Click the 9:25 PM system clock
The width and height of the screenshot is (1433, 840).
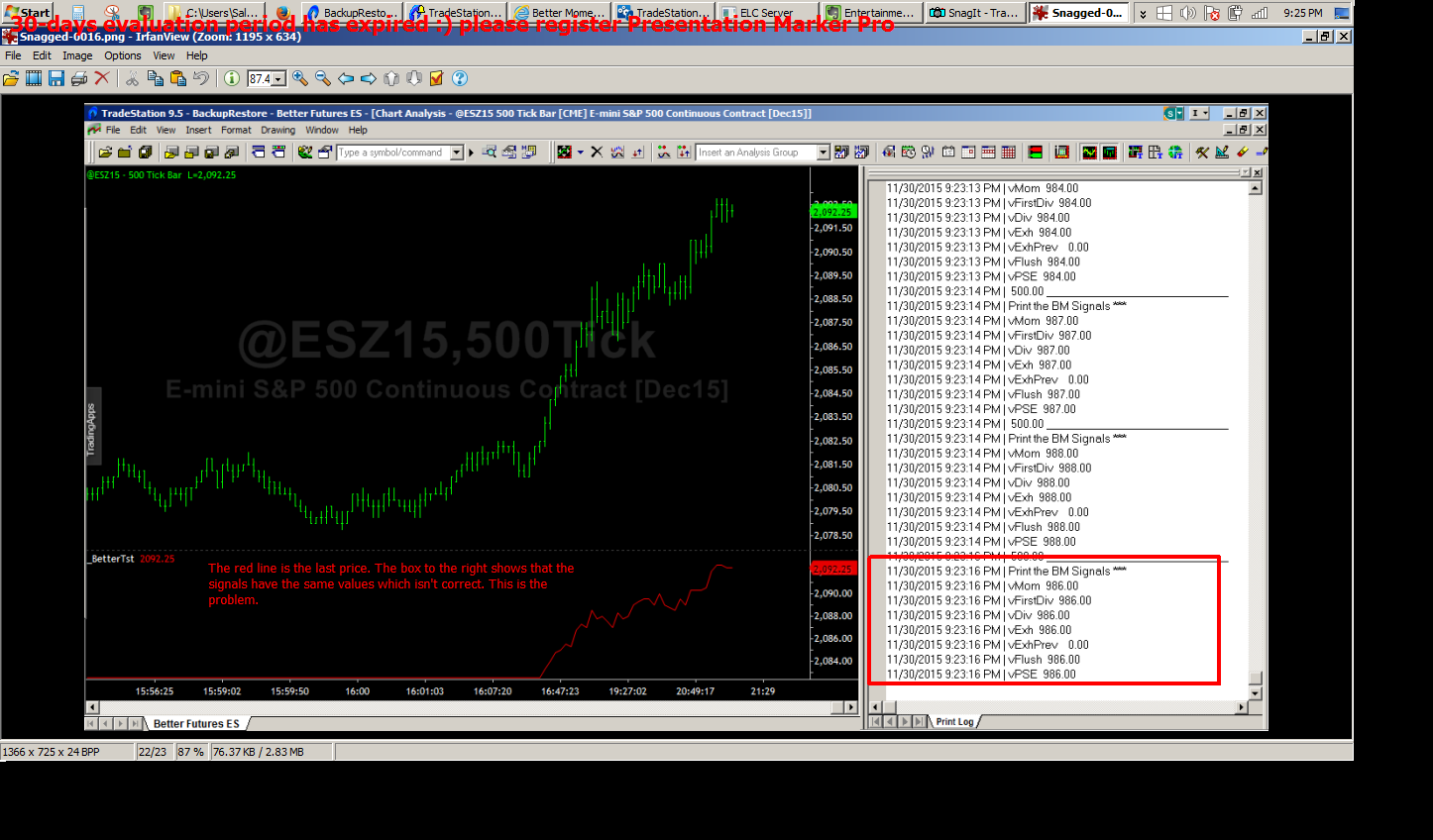1302,13
